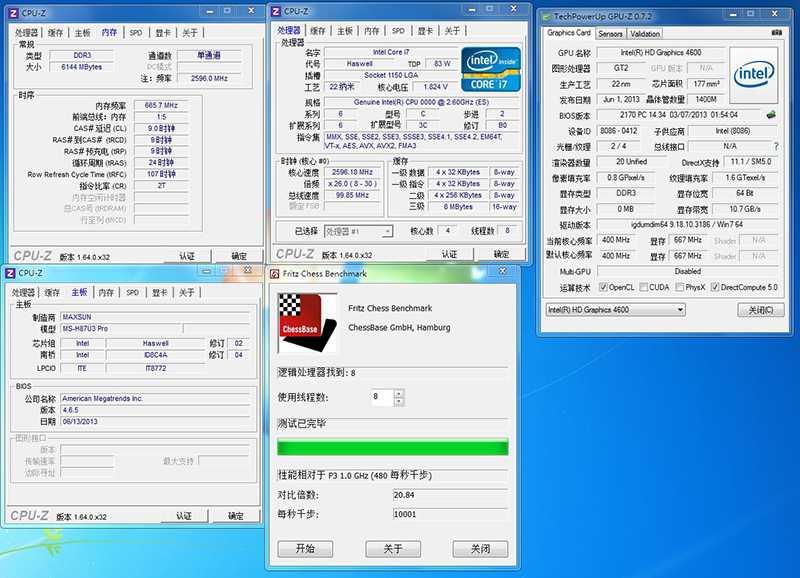Toggle the CUDA checkbox in GPU-Z

click(643, 287)
